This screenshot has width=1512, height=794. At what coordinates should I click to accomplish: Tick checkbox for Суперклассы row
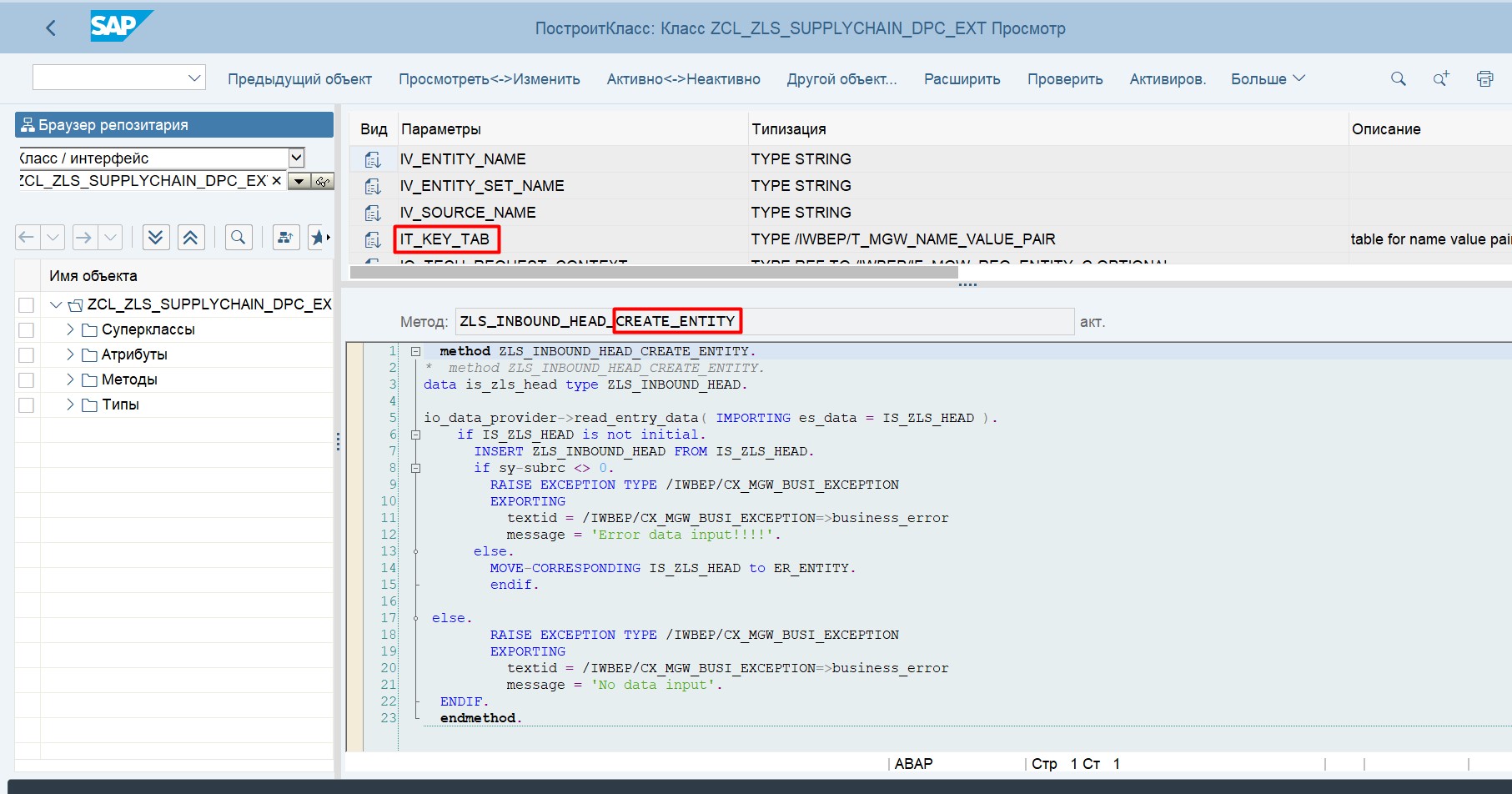coord(27,330)
